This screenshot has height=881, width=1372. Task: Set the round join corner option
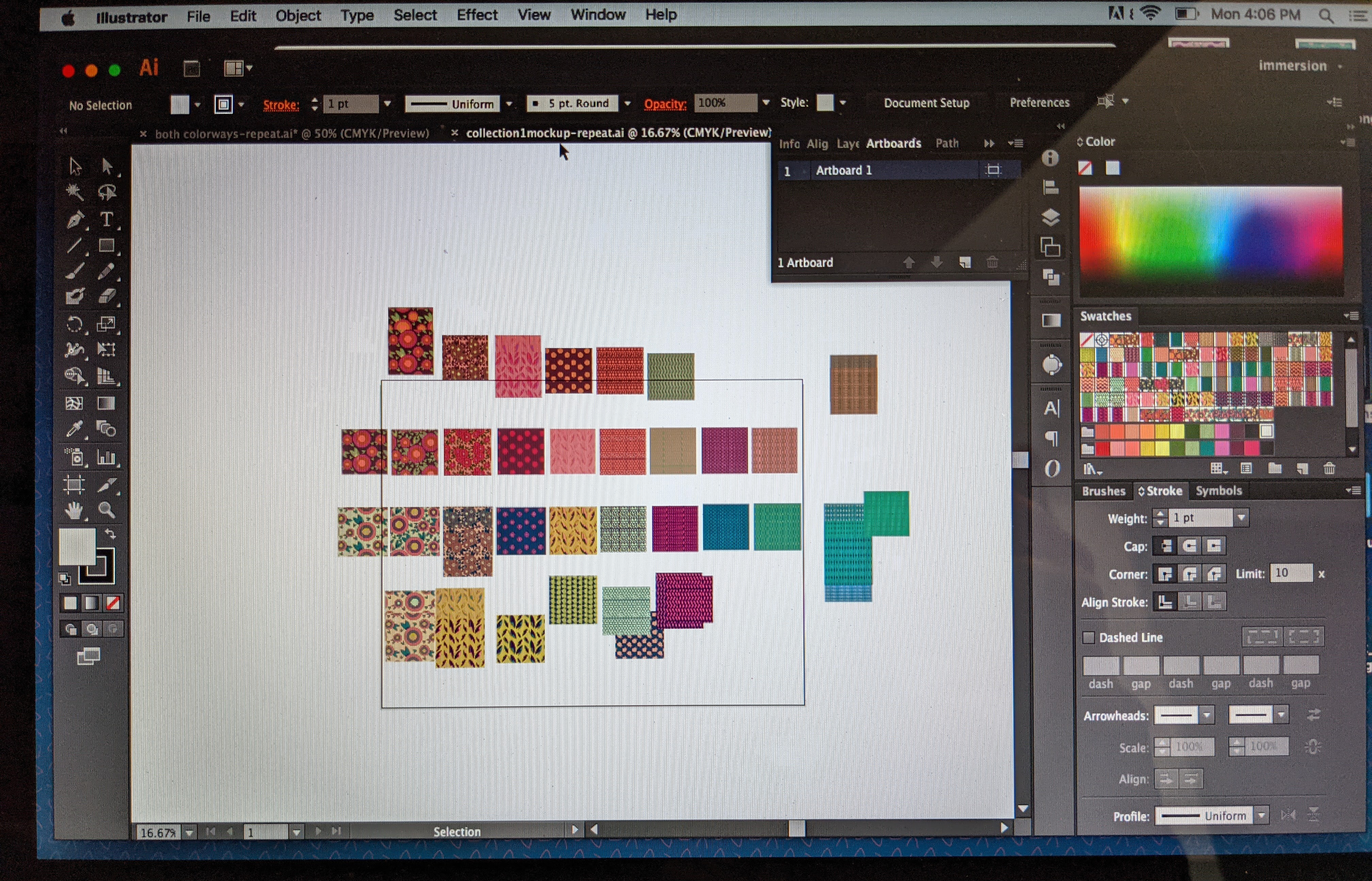coord(1190,574)
